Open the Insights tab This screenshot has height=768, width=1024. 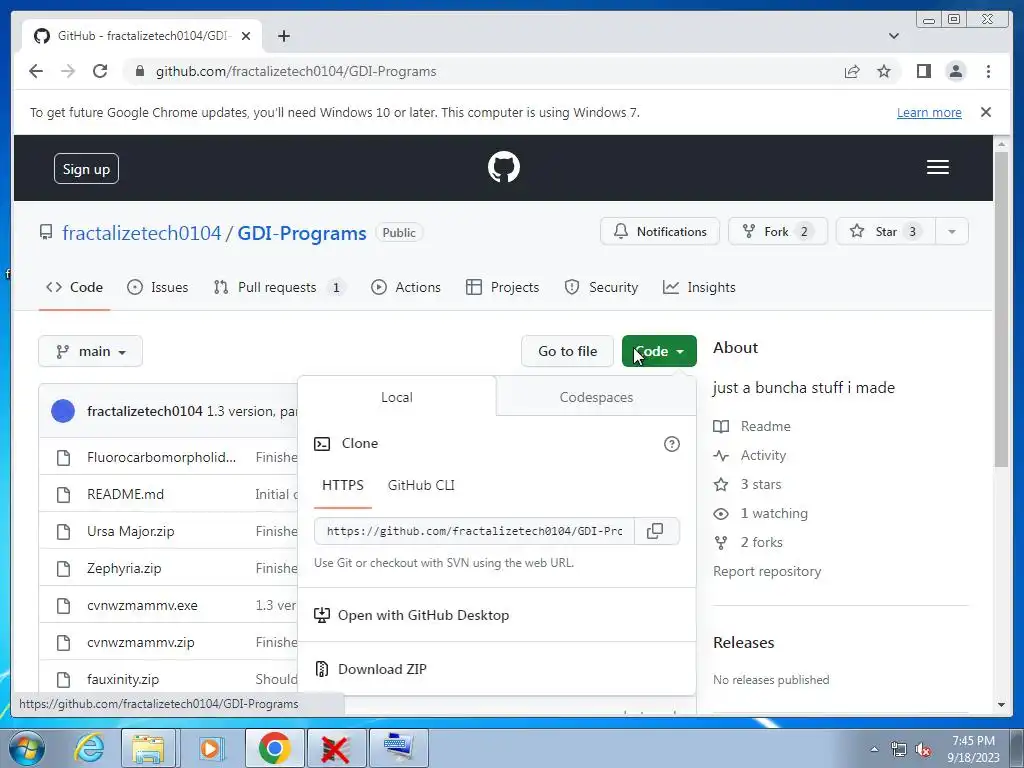699,287
